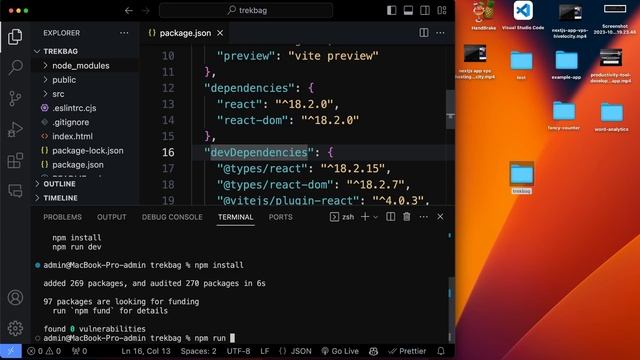Change language mode via JSON status item
The height and width of the screenshot is (360, 640).
tap(295, 351)
